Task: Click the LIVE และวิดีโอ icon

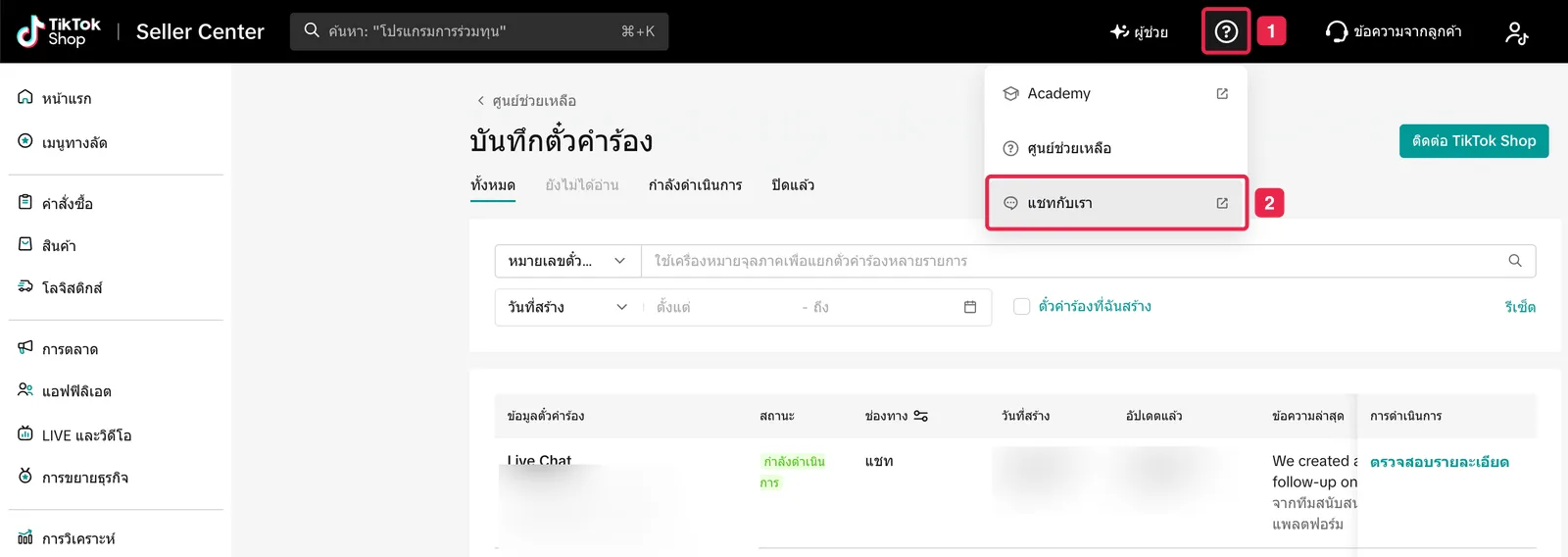Action: tap(25, 433)
